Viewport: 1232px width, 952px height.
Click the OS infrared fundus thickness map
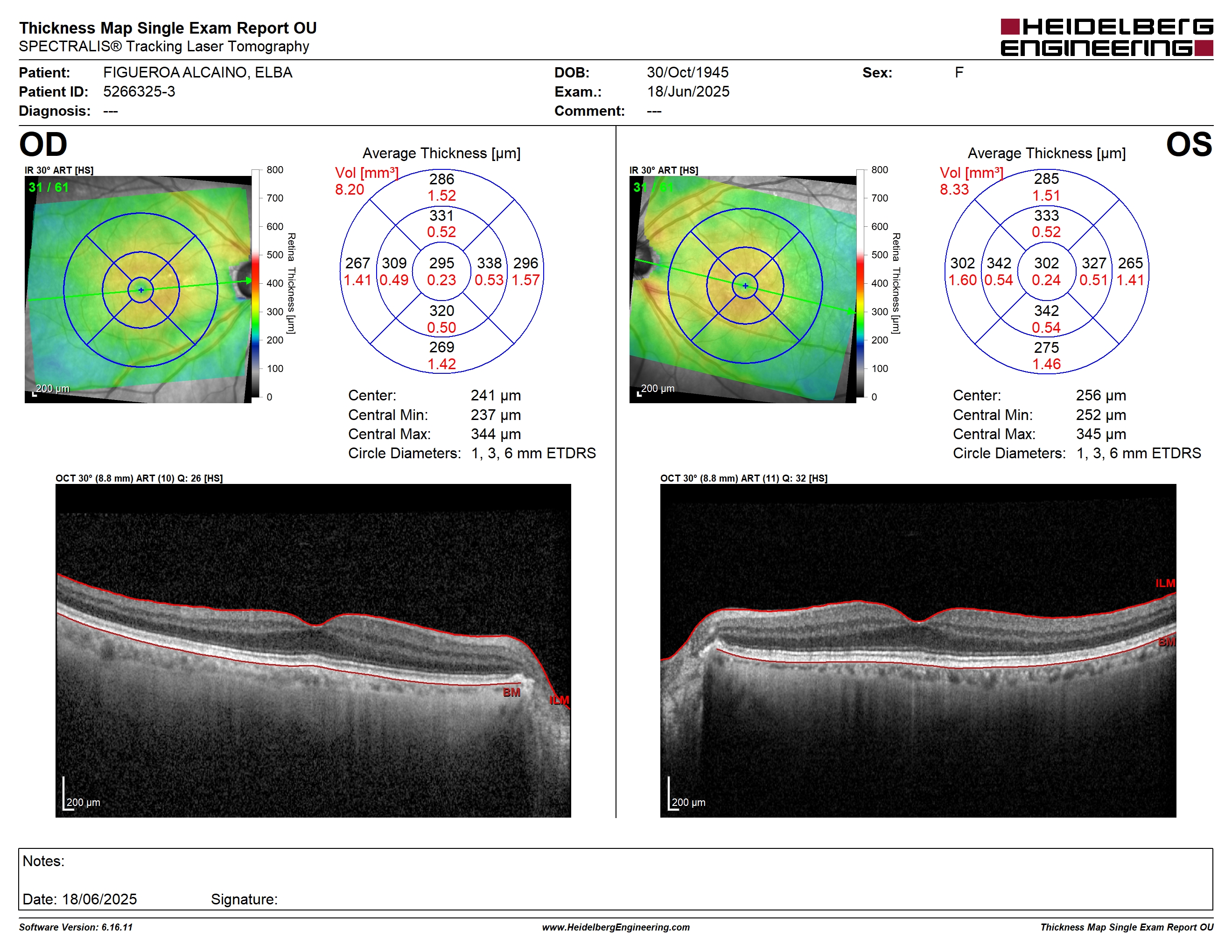(x=743, y=289)
